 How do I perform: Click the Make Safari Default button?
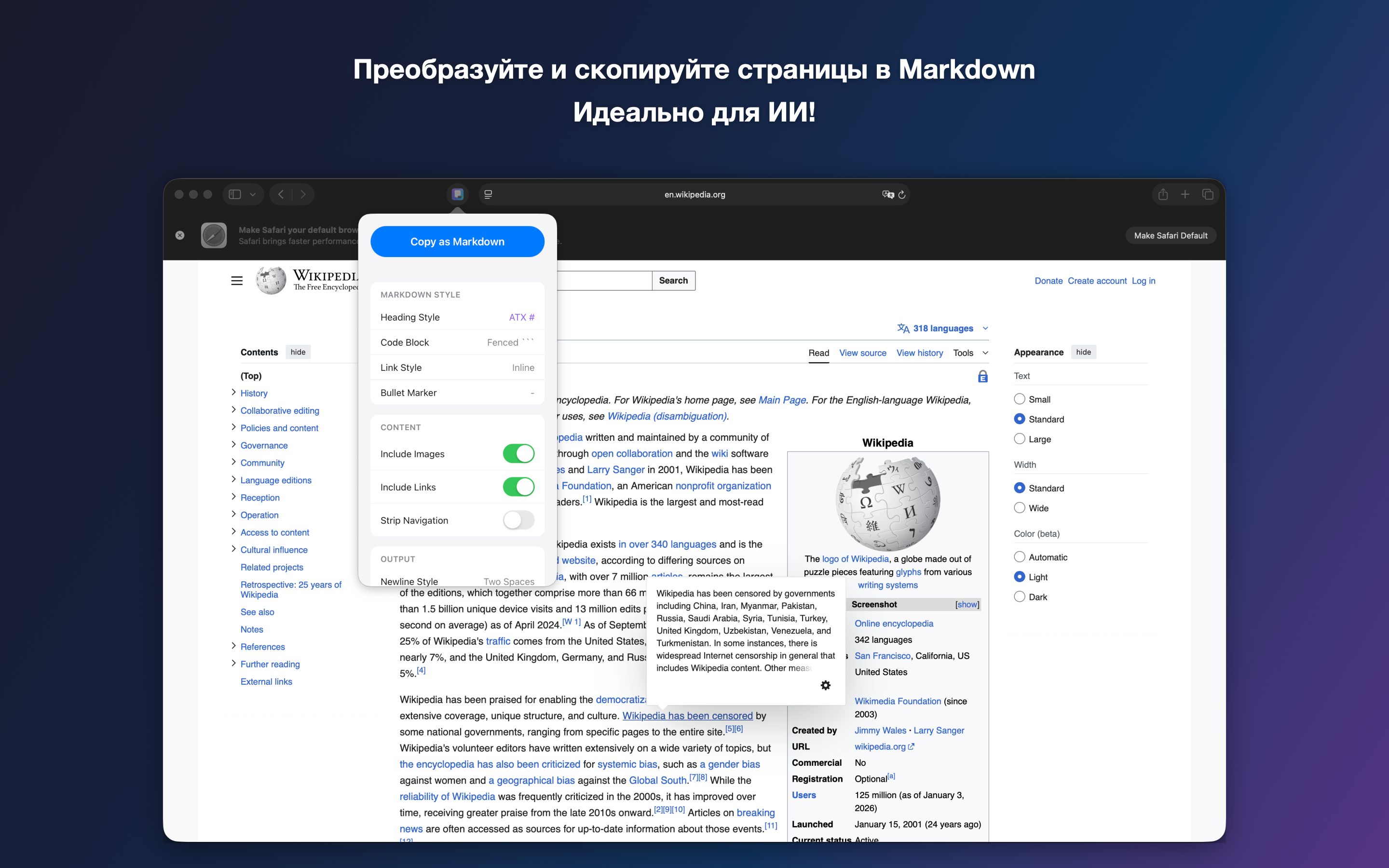(1171, 235)
